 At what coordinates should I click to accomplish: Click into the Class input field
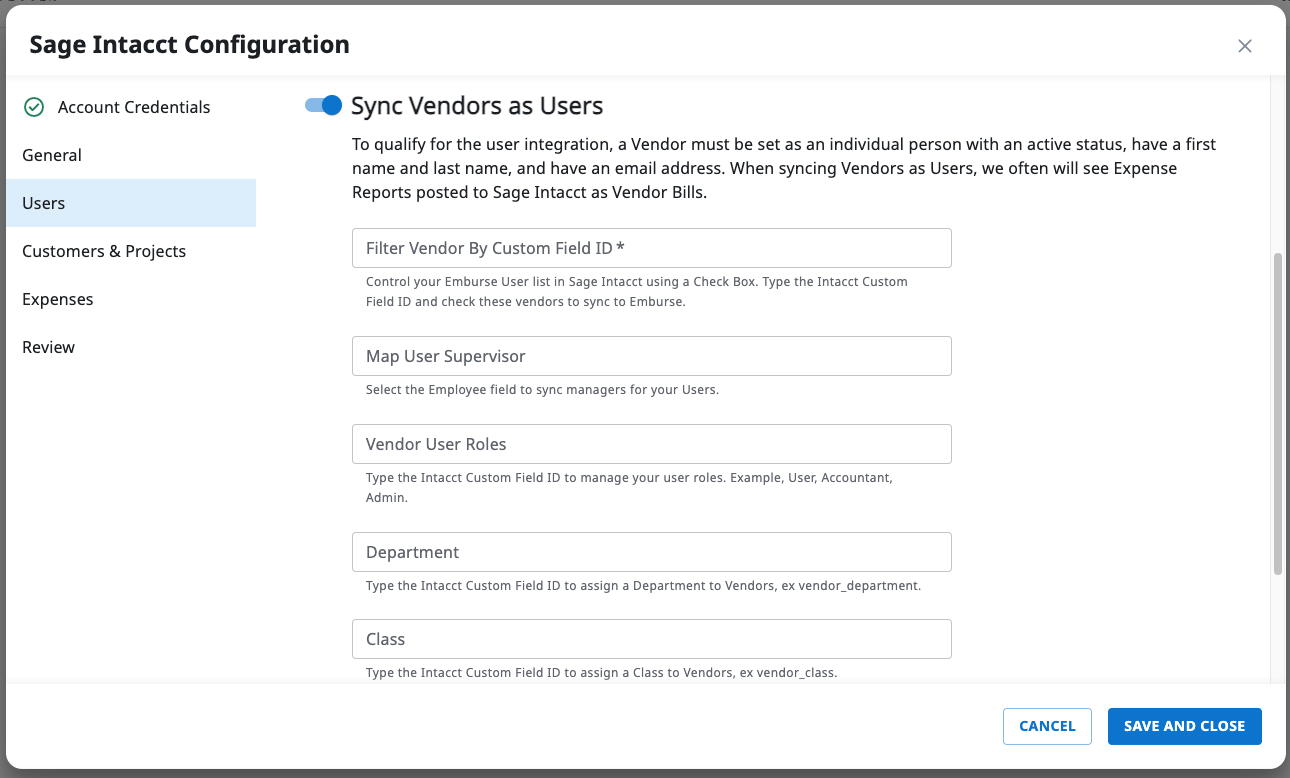click(651, 639)
